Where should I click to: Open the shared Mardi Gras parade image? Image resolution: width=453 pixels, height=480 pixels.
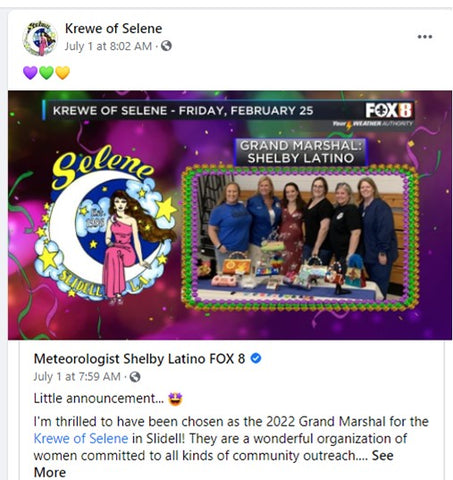click(x=230, y=215)
